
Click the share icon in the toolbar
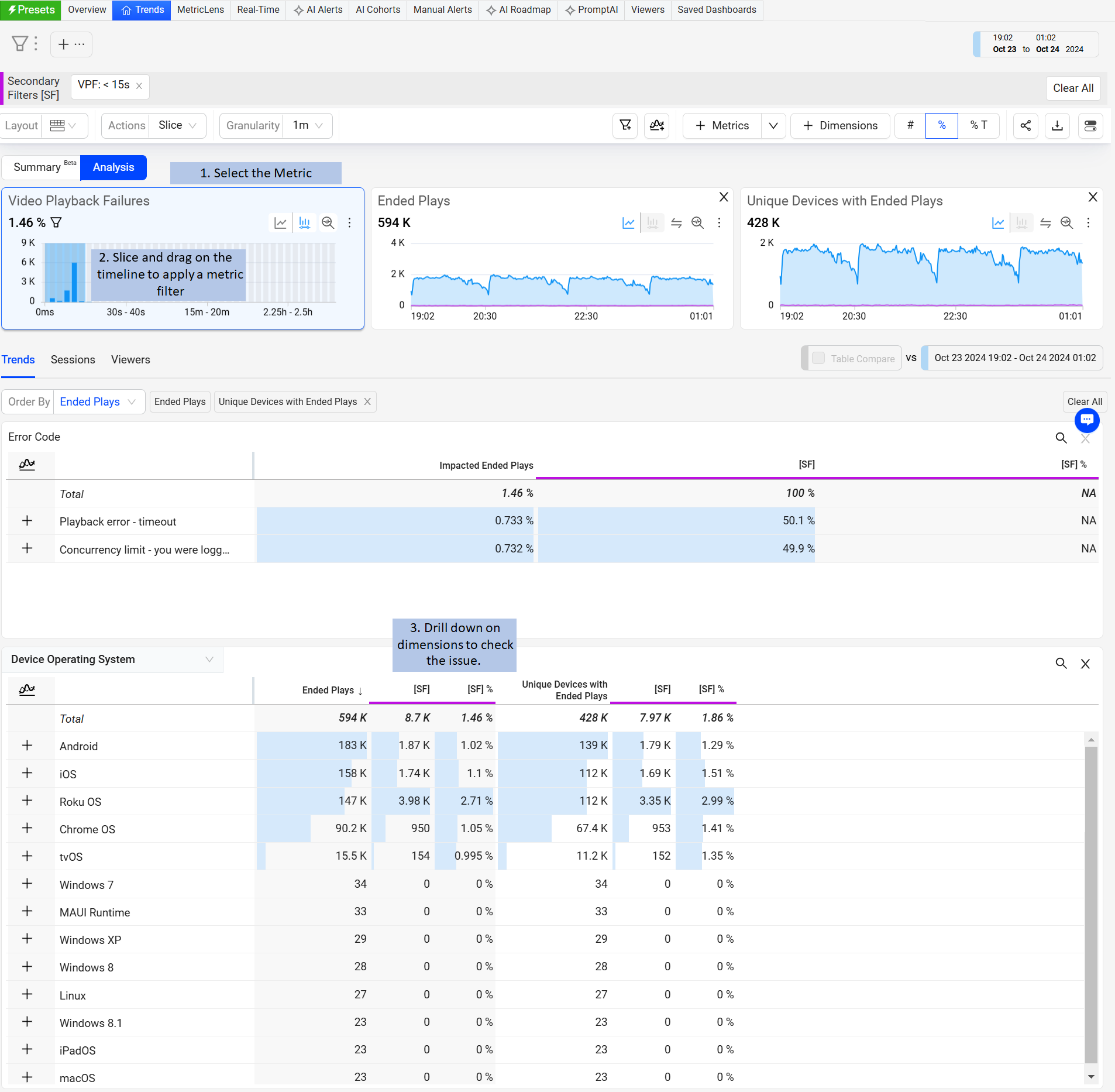pyautogui.click(x=1025, y=126)
